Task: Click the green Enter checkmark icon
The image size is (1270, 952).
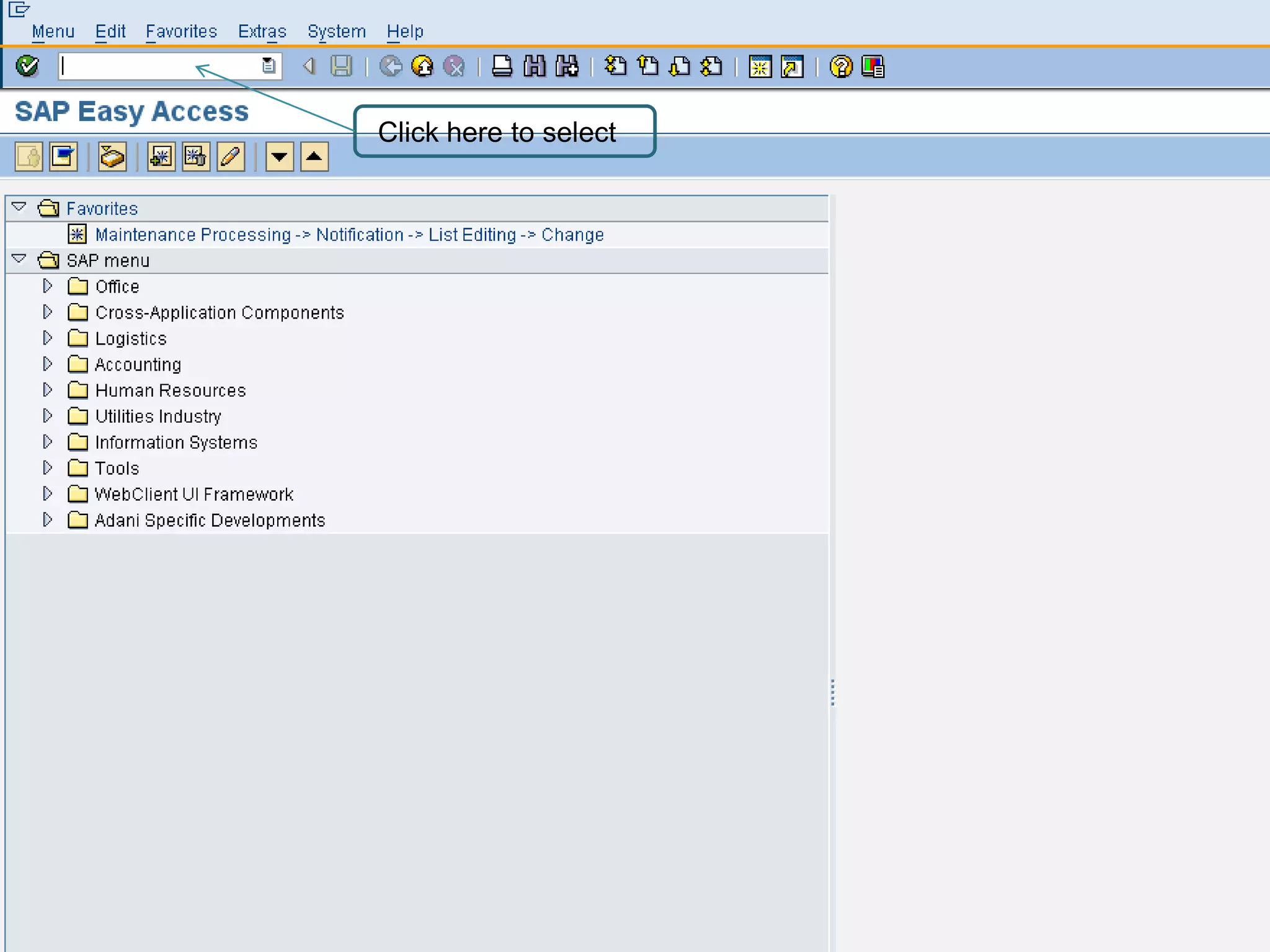Action: (x=27, y=66)
